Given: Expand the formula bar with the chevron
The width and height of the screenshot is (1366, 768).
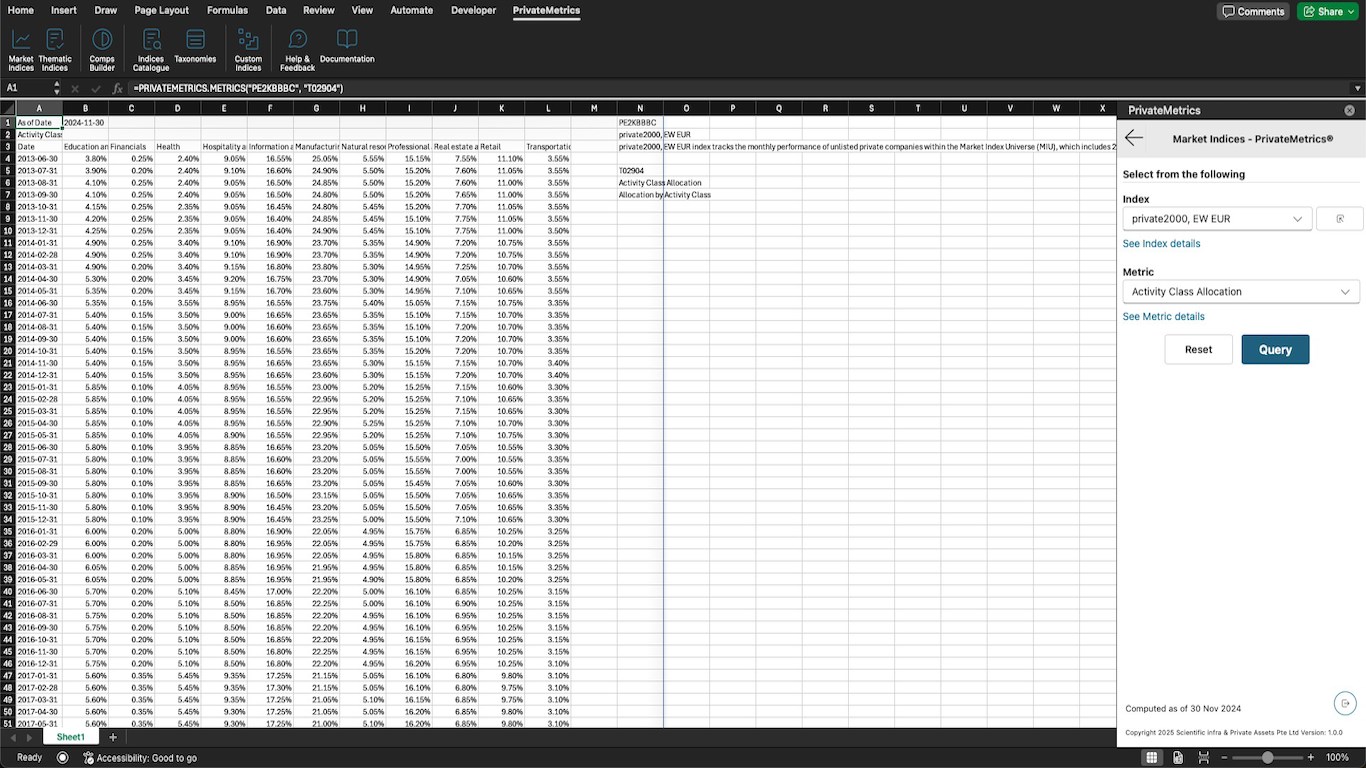Looking at the screenshot, I should [1357, 88].
